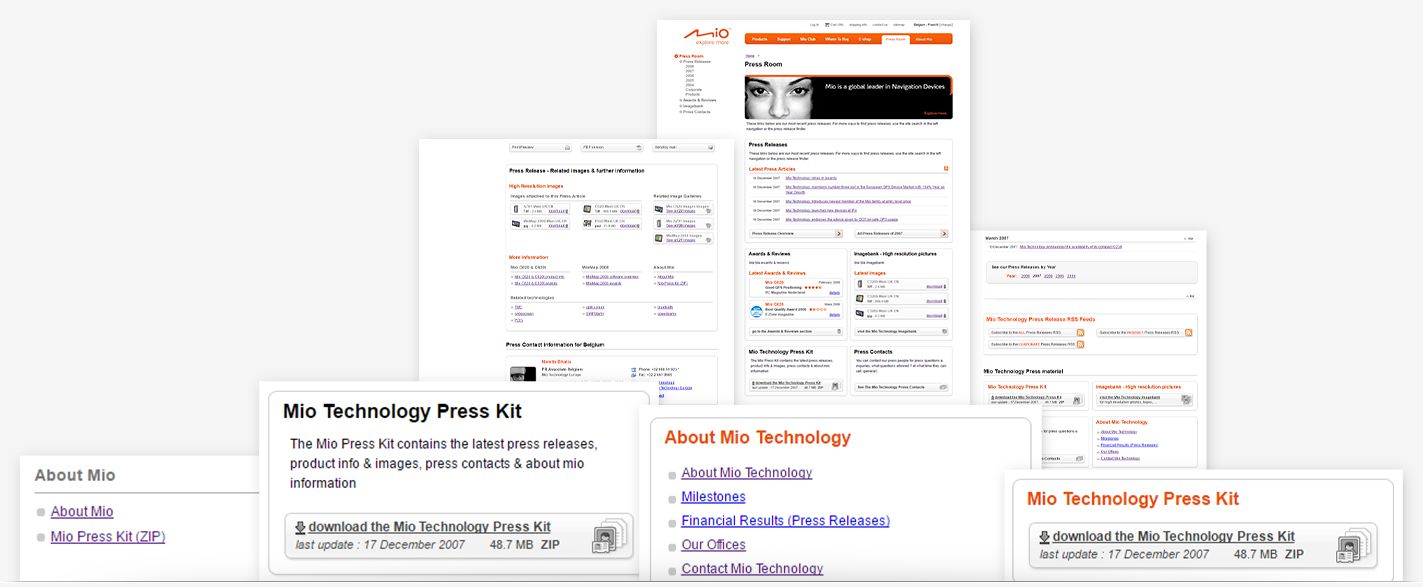
Task: Open the Milestones link
Action: 713,496
